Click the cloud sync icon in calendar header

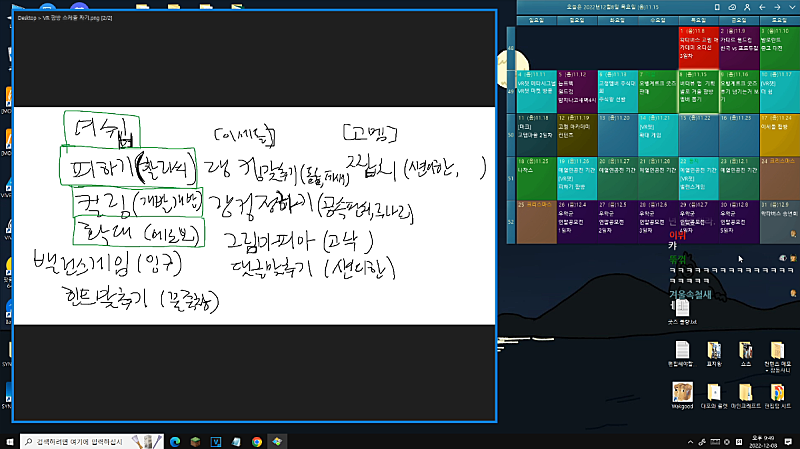(732, 7)
